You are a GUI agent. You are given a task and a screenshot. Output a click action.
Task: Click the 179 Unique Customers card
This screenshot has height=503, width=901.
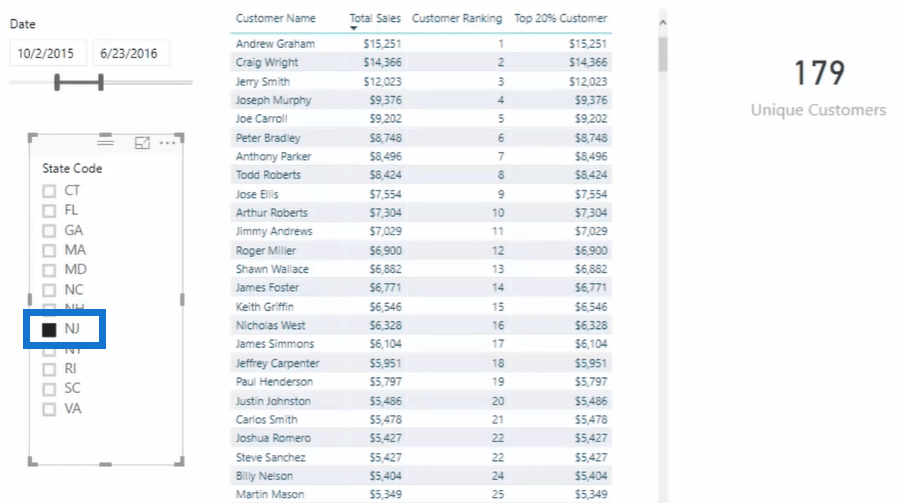(x=818, y=88)
